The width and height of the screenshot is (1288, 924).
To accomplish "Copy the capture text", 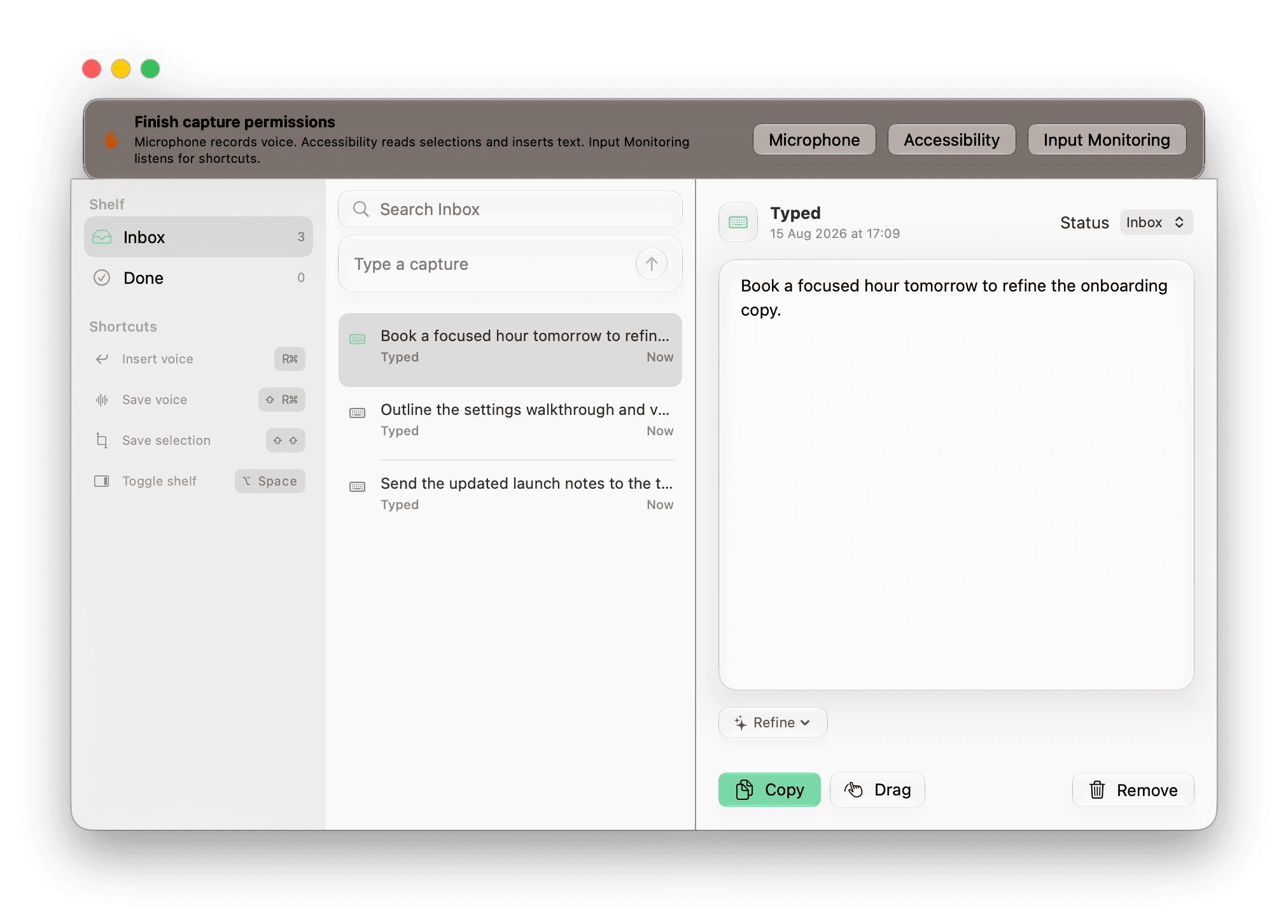I will click(x=769, y=790).
